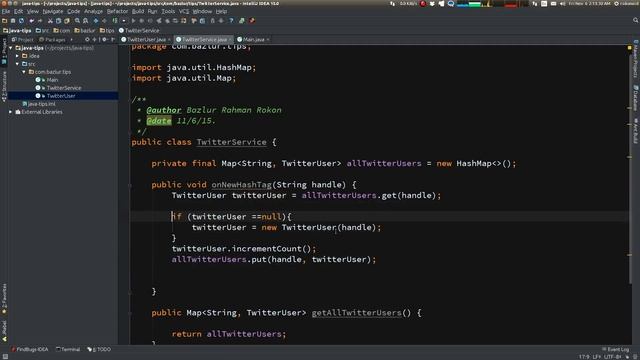Click the red icon at toolbar end
This screenshot has width=640, height=360.
pyautogui.click(x=252, y=21)
